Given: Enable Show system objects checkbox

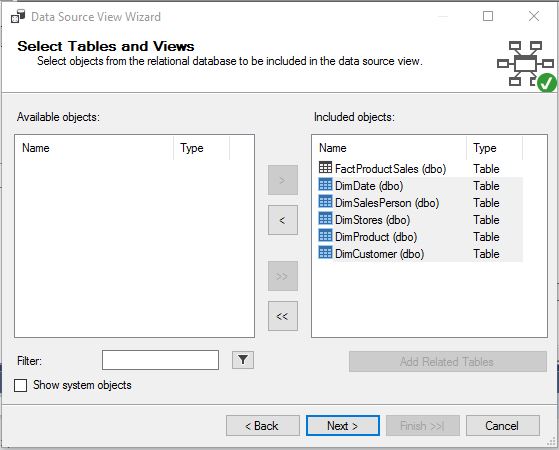Looking at the screenshot, I should tap(20, 385).
